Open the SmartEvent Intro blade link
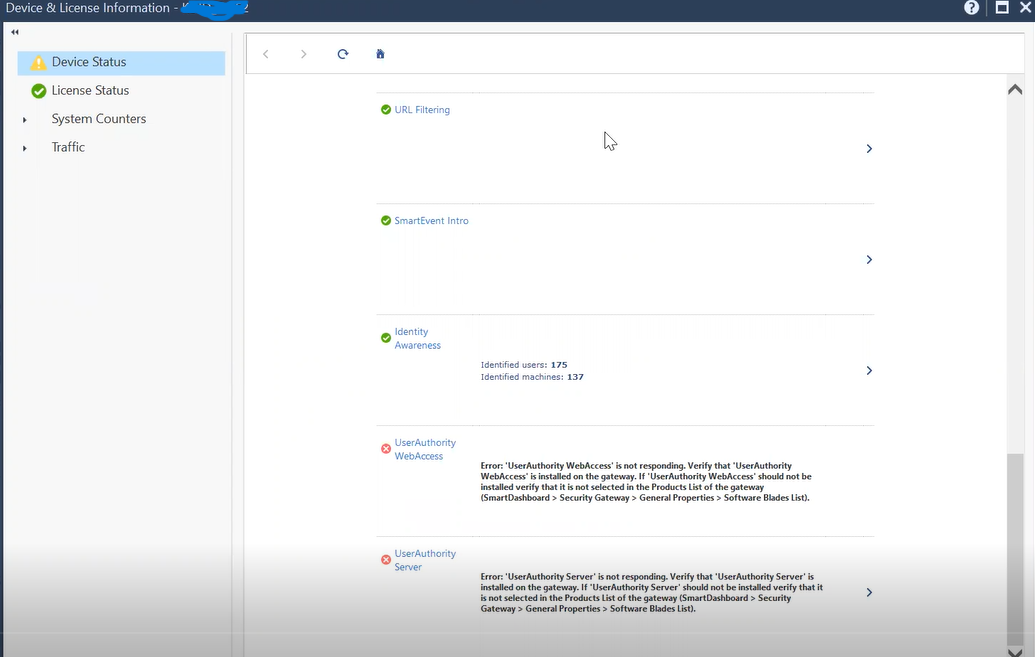This screenshot has height=657, width=1035. (x=431, y=220)
